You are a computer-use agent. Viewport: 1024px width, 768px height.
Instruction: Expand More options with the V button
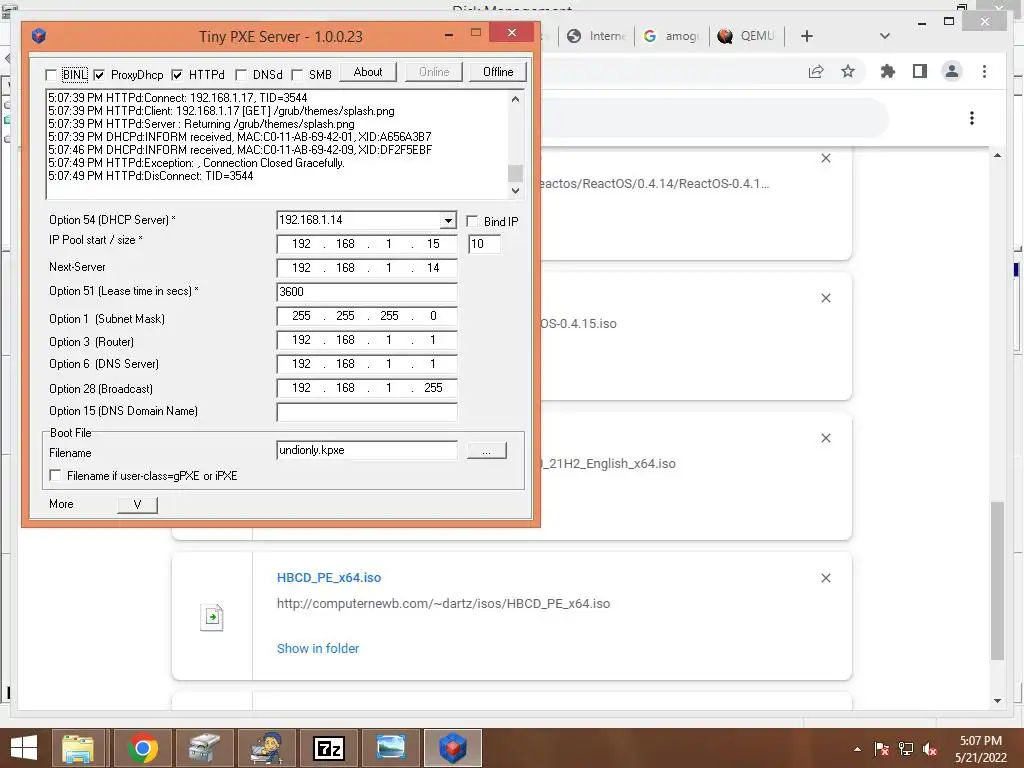(x=137, y=504)
